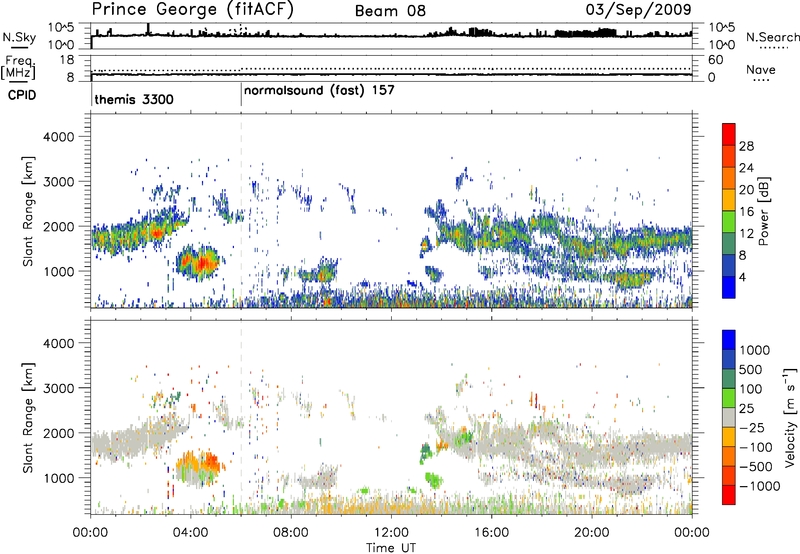Click the '3000' tick label on velocity panel
The image size is (800, 554).
point(59,388)
